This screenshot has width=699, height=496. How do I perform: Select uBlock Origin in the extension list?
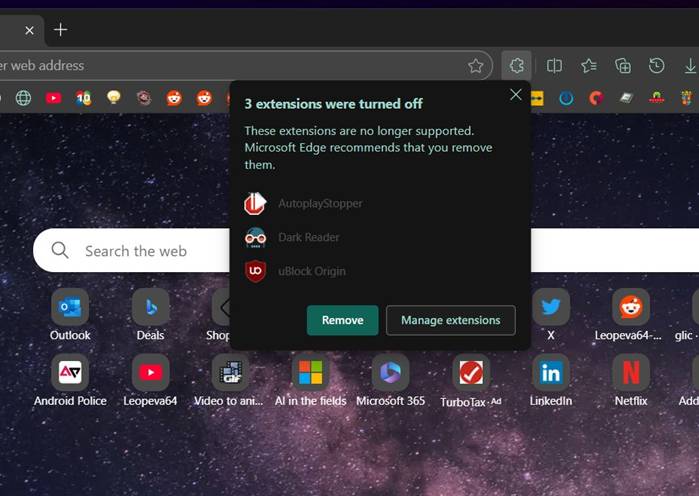tap(311, 271)
